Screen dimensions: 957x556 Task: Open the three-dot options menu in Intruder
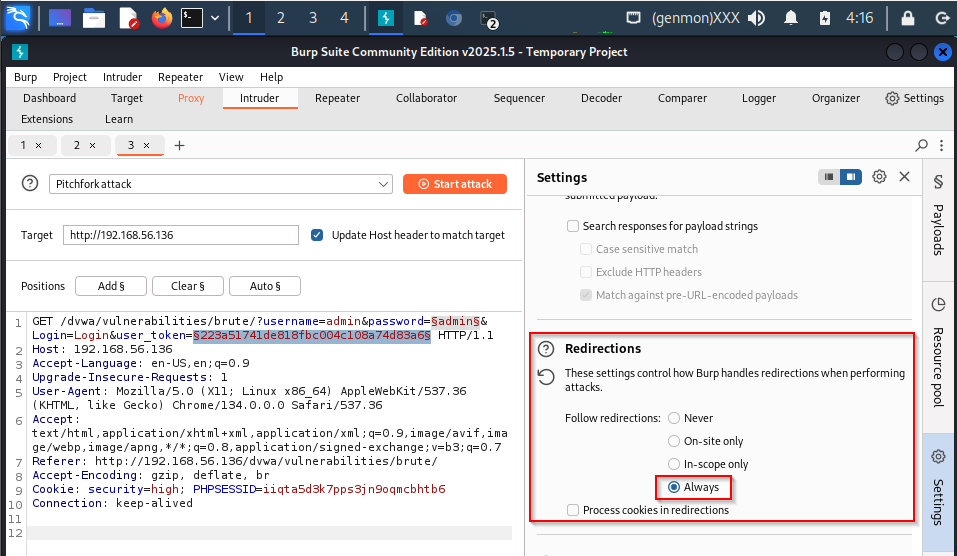click(x=941, y=145)
